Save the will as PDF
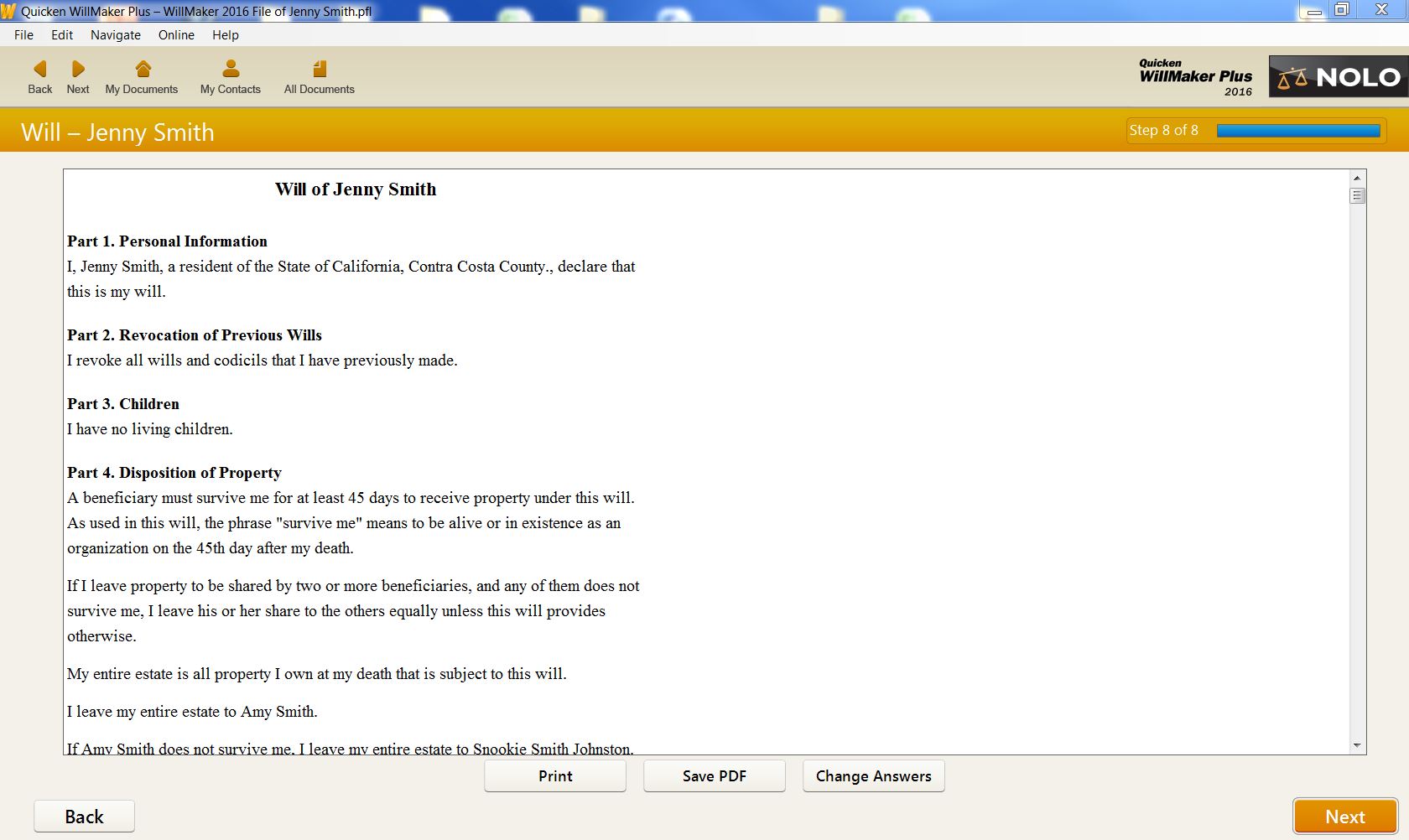Viewport: 1409px width, 840px height. (x=714, y=775)
